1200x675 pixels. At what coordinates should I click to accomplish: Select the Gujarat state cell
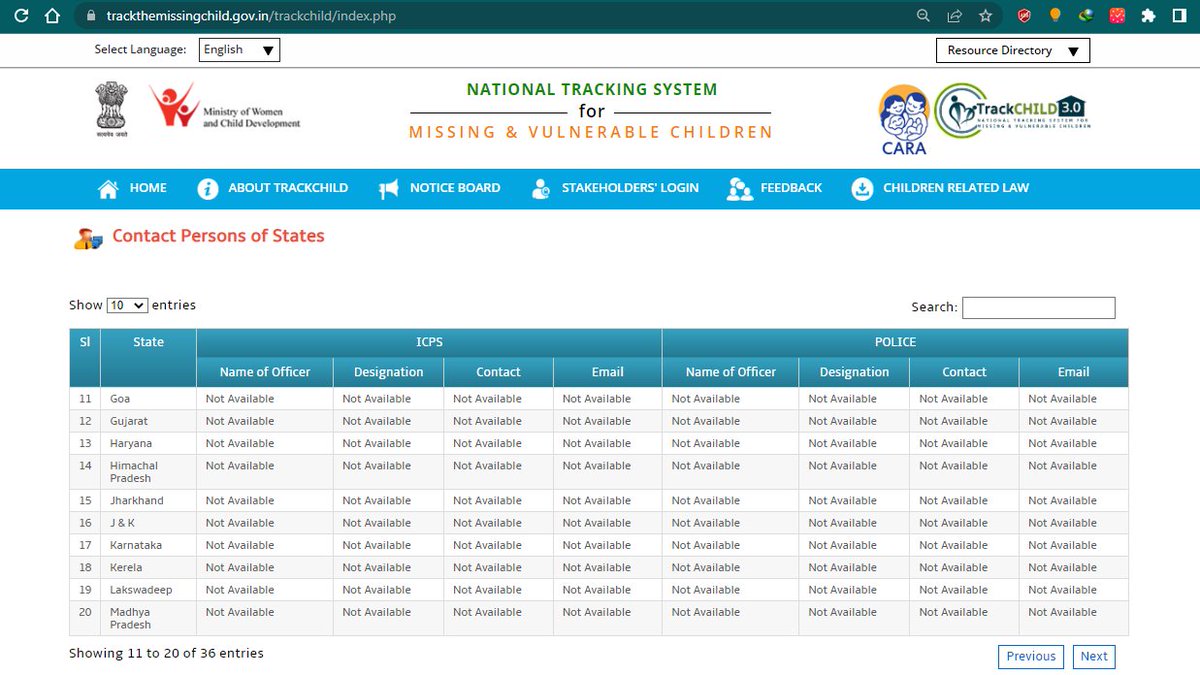(148, 421)
